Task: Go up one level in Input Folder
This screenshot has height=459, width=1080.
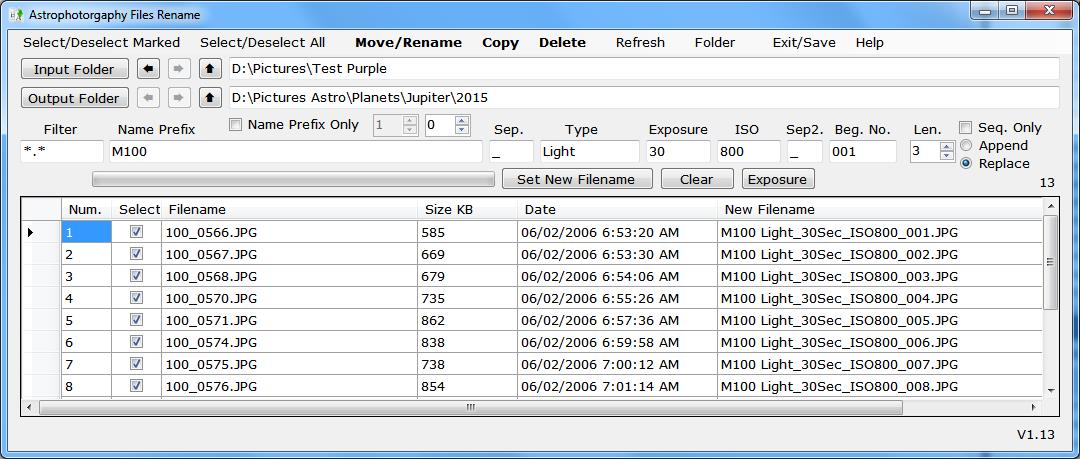Action: pos(209,69)
